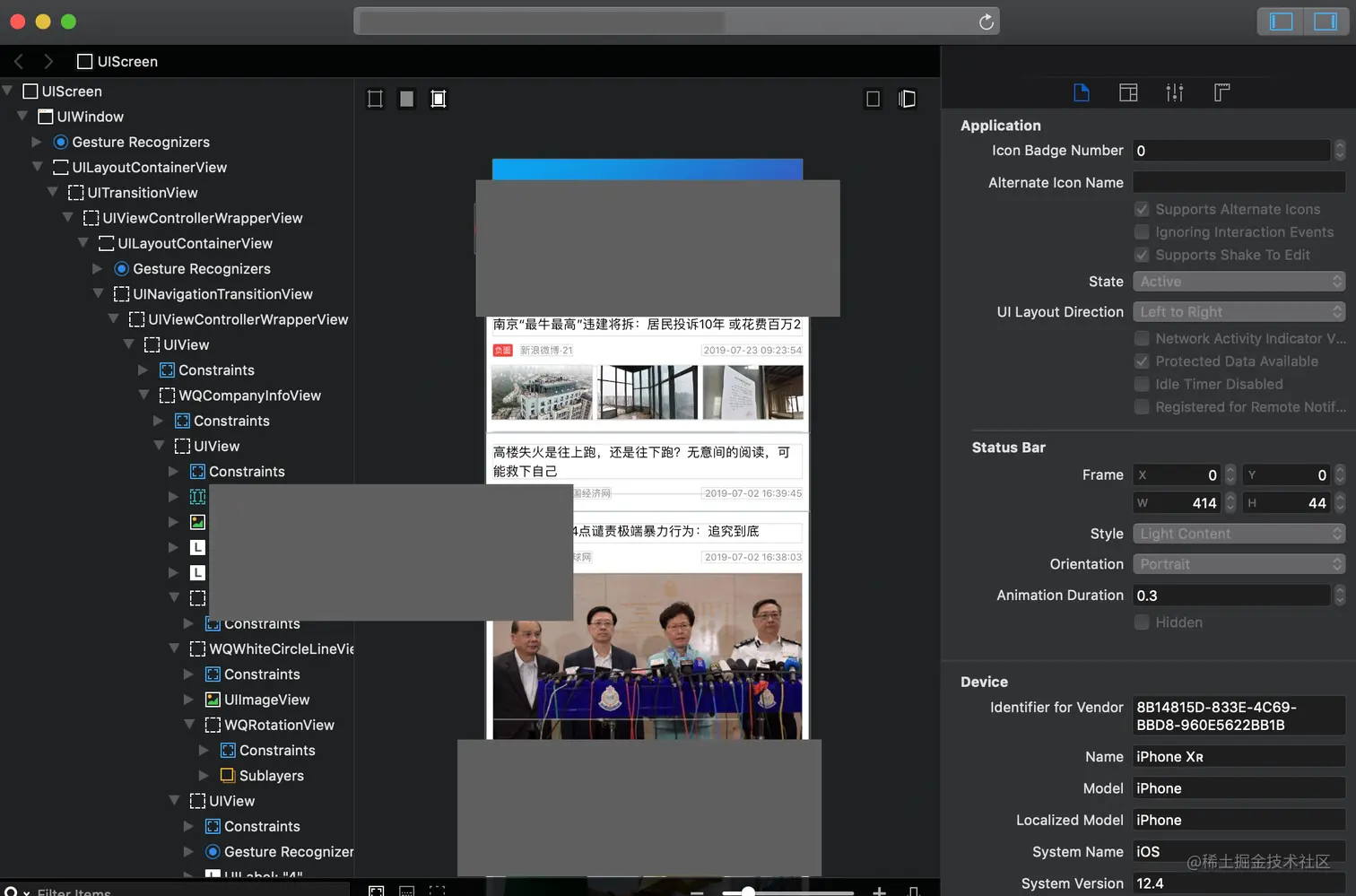
Task: Collapse the WQRotationView disclosure triangle
Action: pos(190,724)
